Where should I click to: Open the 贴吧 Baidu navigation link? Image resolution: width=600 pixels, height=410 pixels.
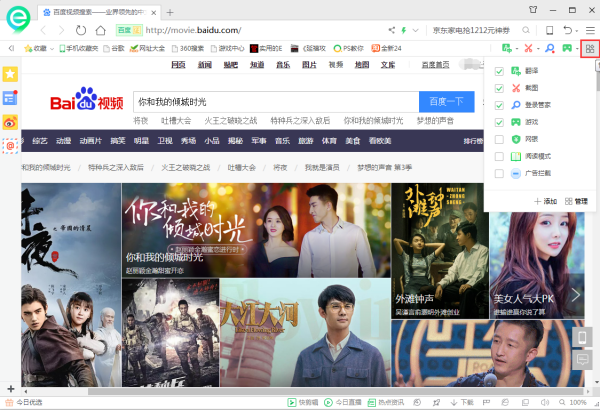[231, 65]
